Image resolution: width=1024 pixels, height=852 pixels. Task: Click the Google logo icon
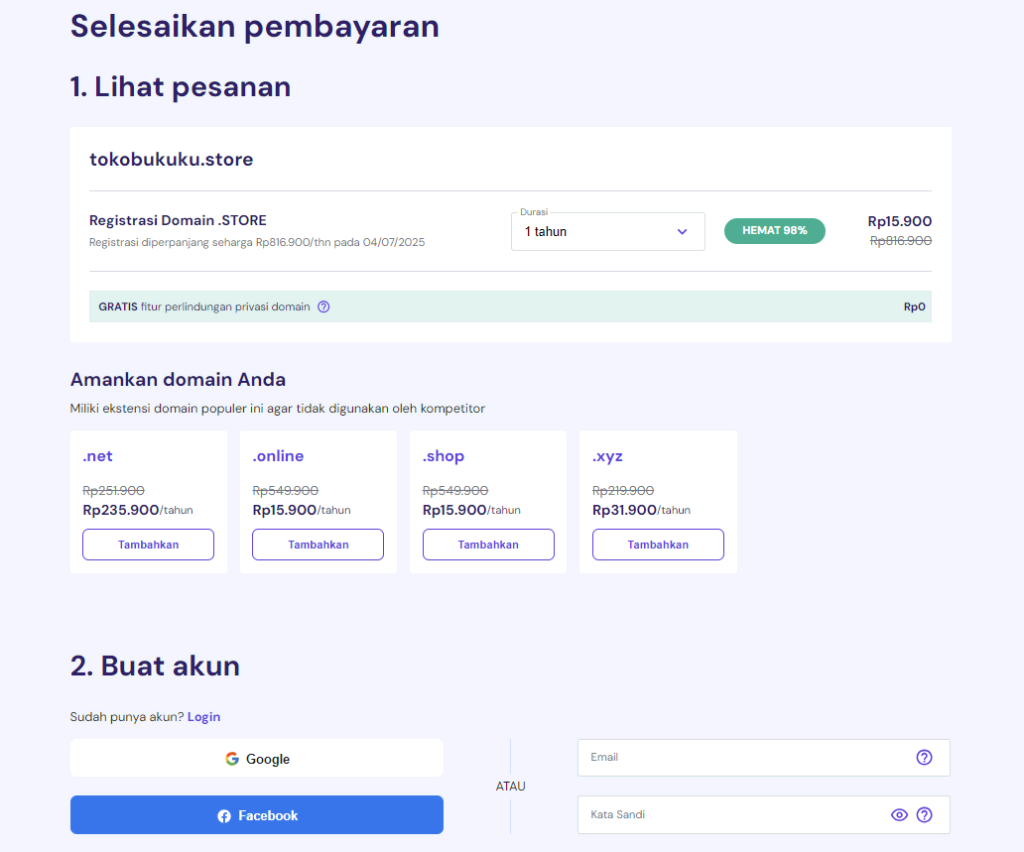[232, 759]
